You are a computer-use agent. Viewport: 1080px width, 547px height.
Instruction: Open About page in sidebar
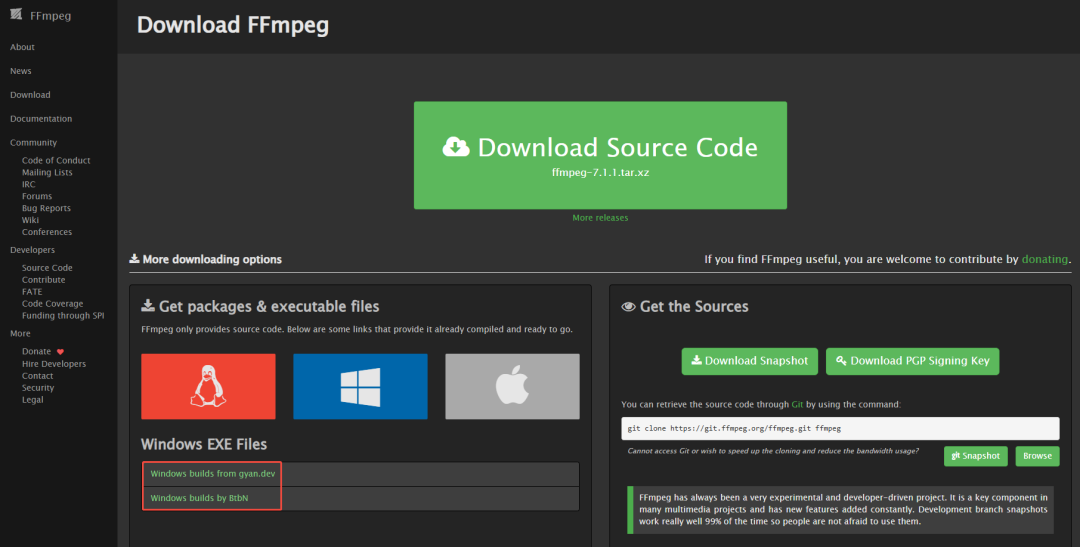point(22,47)
